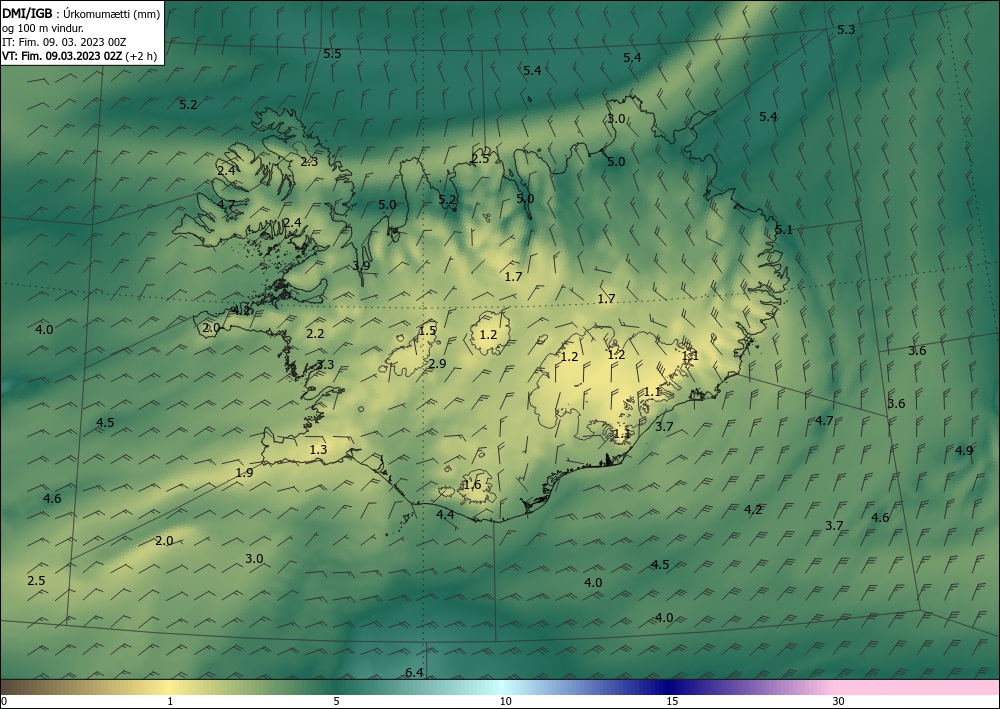Click the map value "1.5"

(x=428, y=330)
